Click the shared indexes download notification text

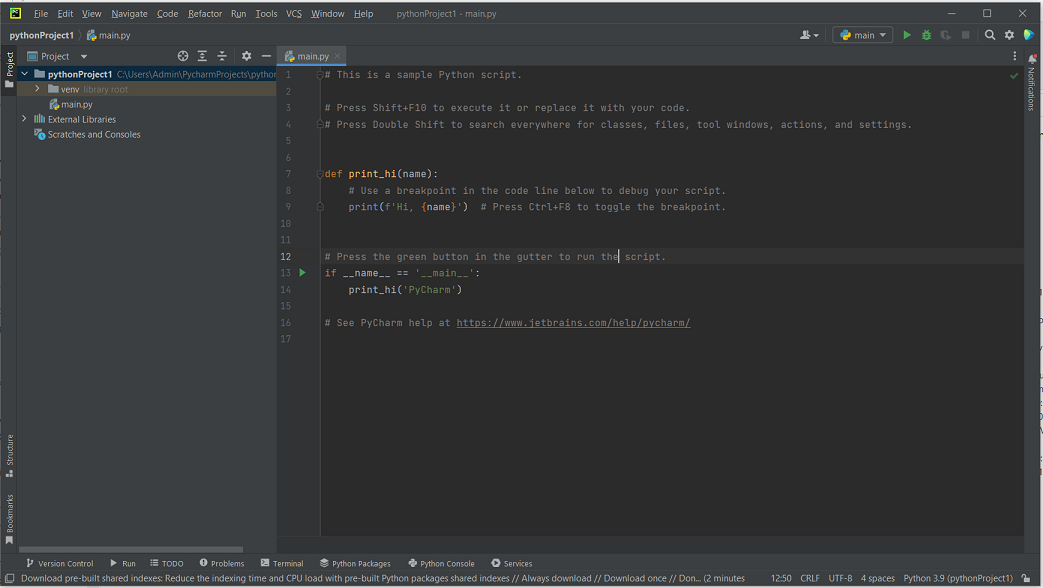pos(382,579)
